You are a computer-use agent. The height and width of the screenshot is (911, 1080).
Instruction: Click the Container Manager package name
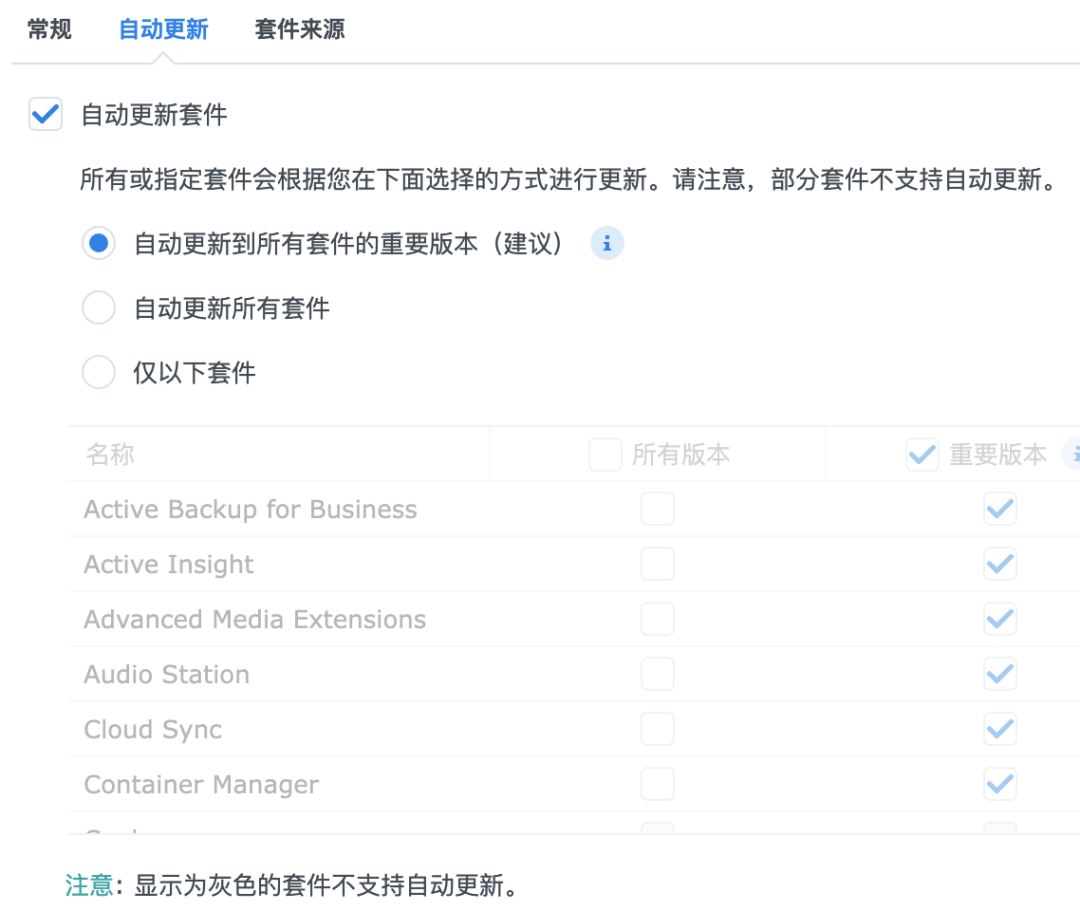(201, 784)
